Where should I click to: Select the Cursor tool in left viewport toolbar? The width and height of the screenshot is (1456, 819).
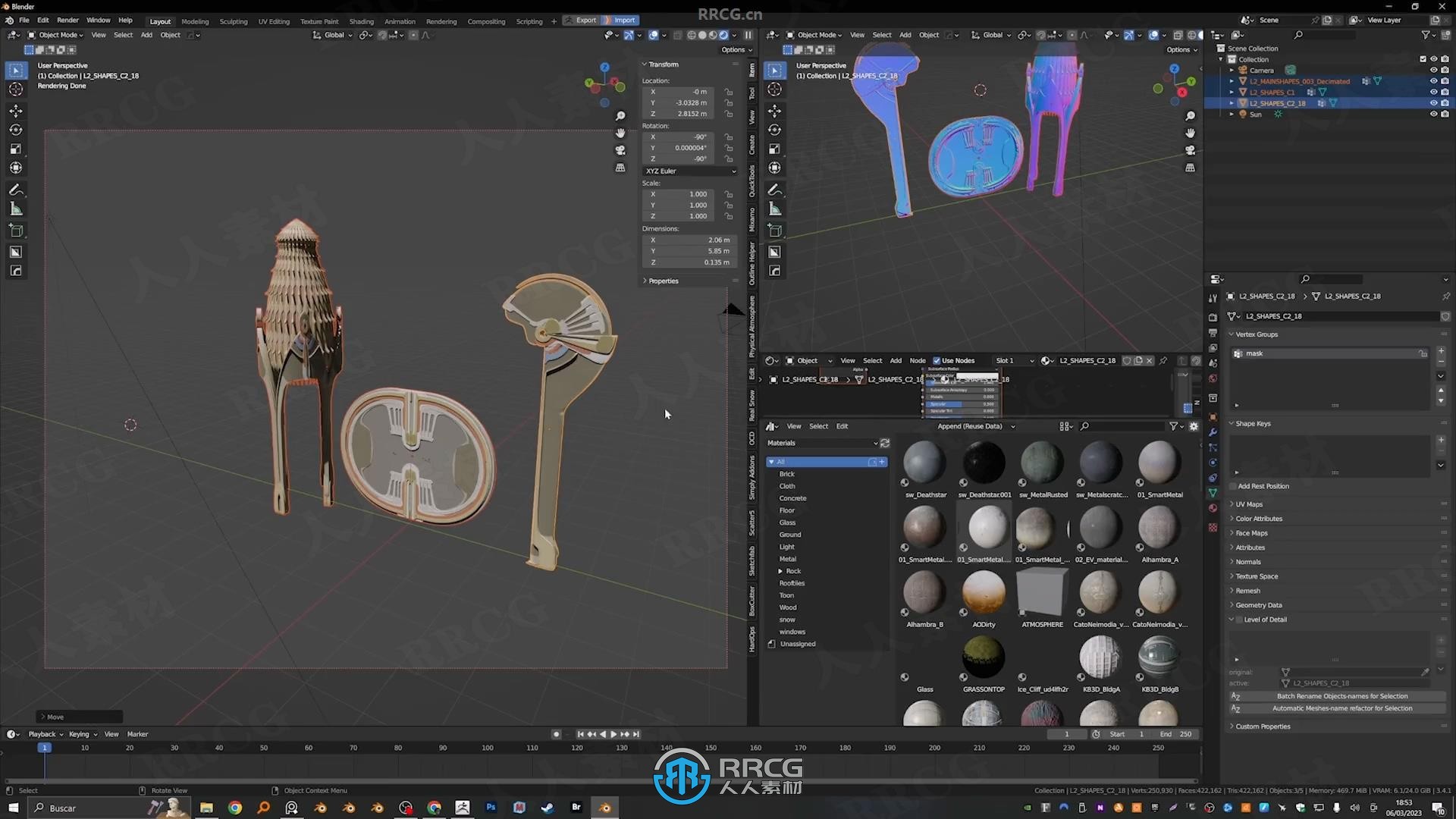[x=16, y=89]
